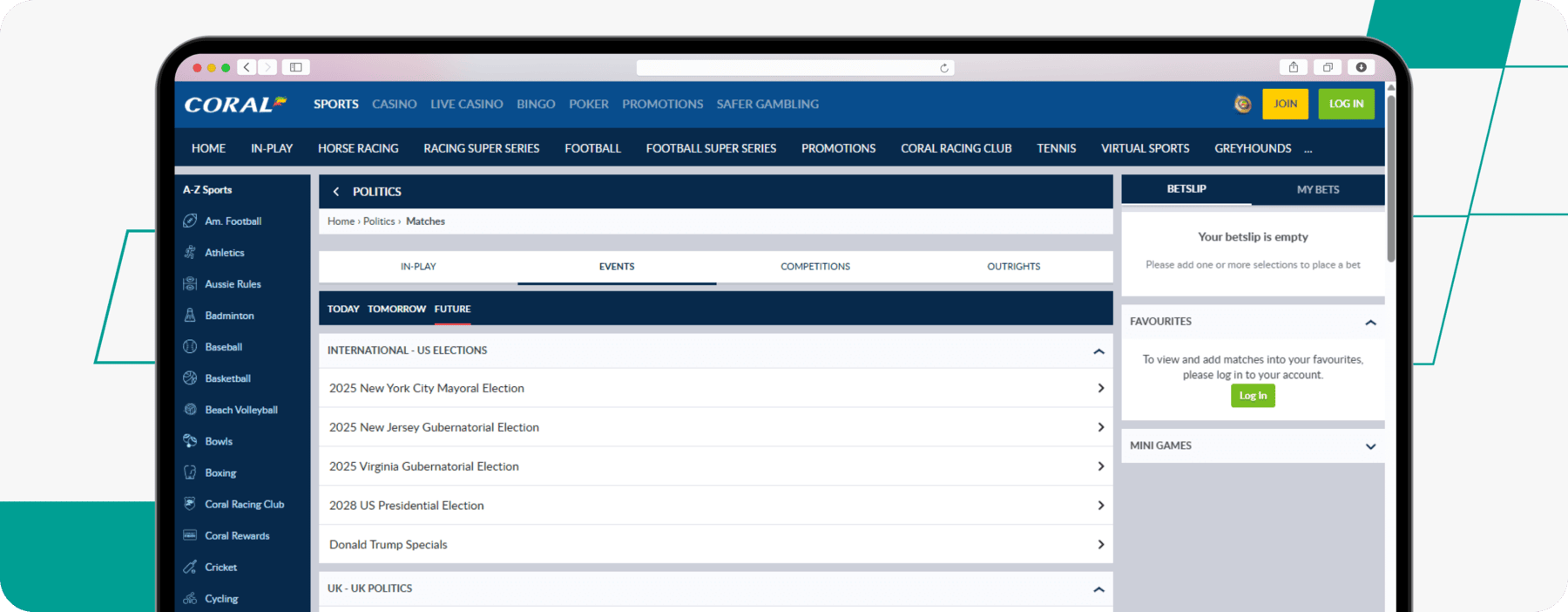Click Home in the breadcrumb
The image size is (1568, 612).
pyautogui.click(x=341, y=221)
